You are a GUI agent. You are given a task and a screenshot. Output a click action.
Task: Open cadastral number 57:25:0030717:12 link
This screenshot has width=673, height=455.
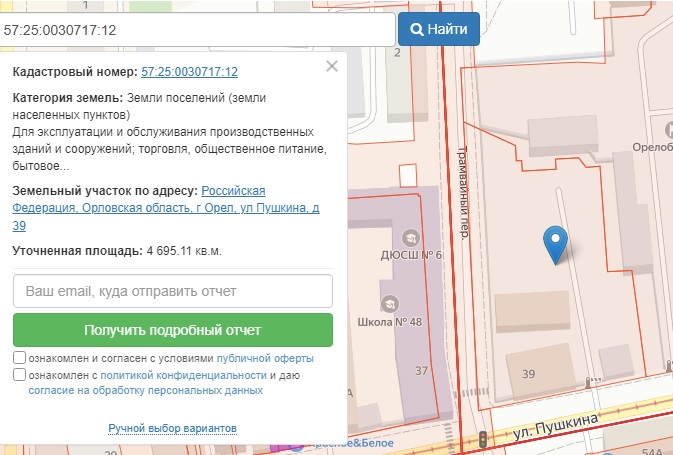coord(189,72)
